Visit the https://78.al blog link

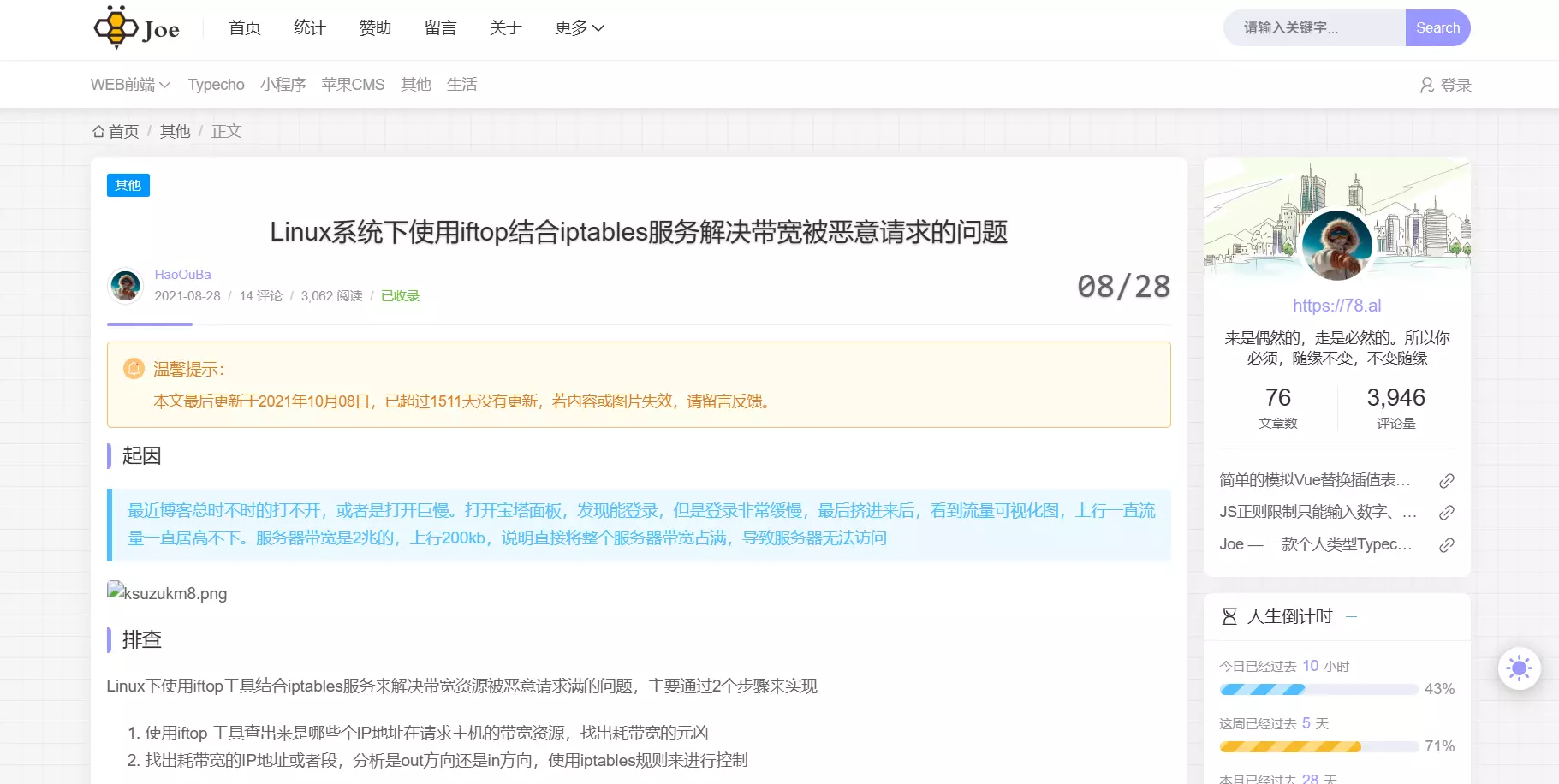(x=1337, y=305)
